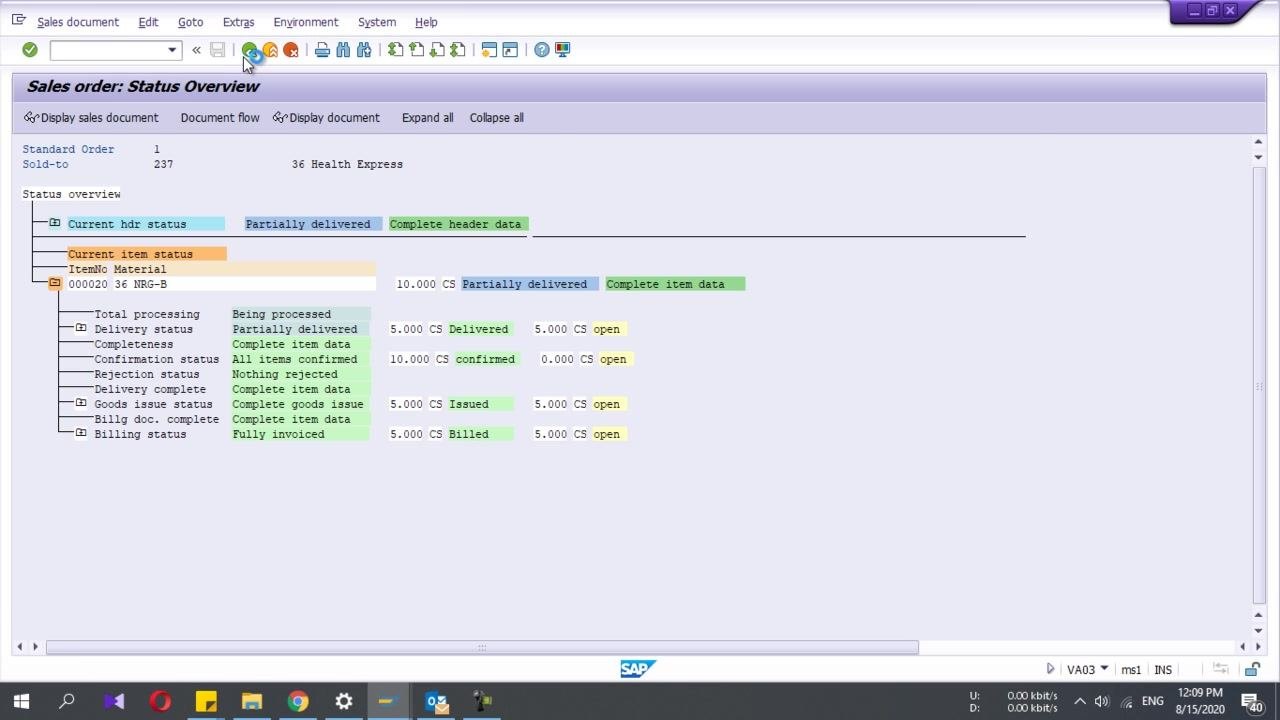Go to next page icon
The image size is (1280, 720).
coord(437,50)
